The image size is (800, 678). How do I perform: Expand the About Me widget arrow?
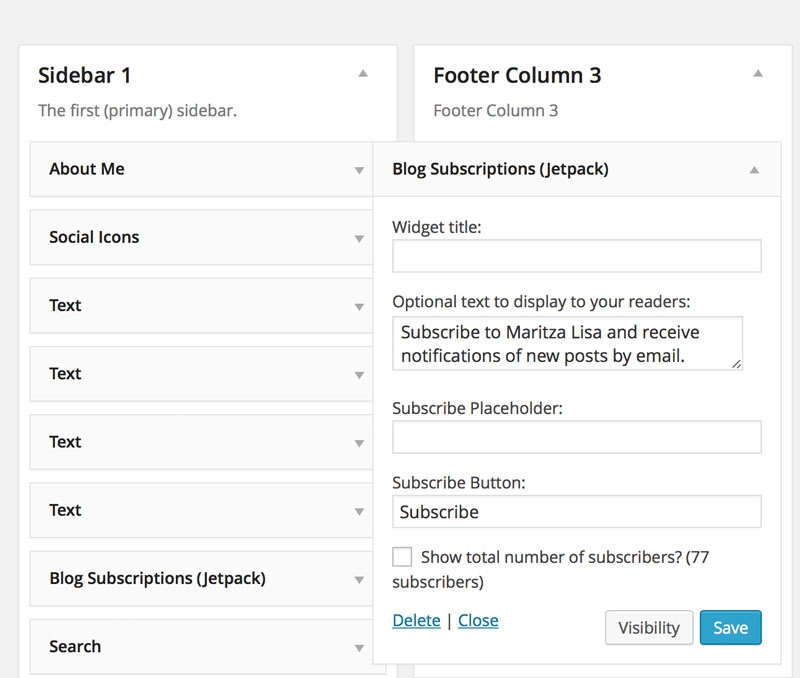(359, 170)
